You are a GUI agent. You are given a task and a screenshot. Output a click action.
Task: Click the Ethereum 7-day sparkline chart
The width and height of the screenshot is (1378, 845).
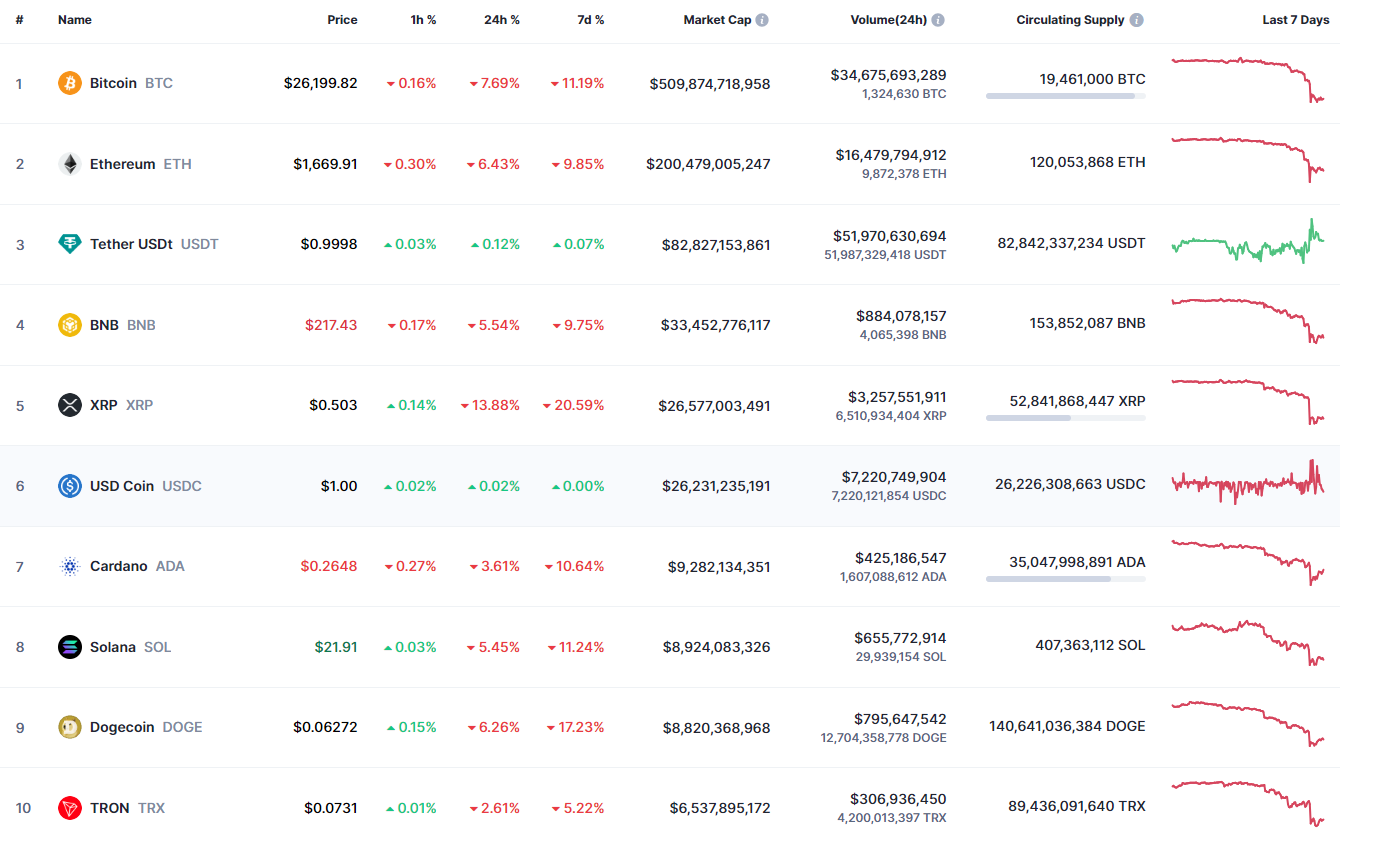pos(1247,160)
